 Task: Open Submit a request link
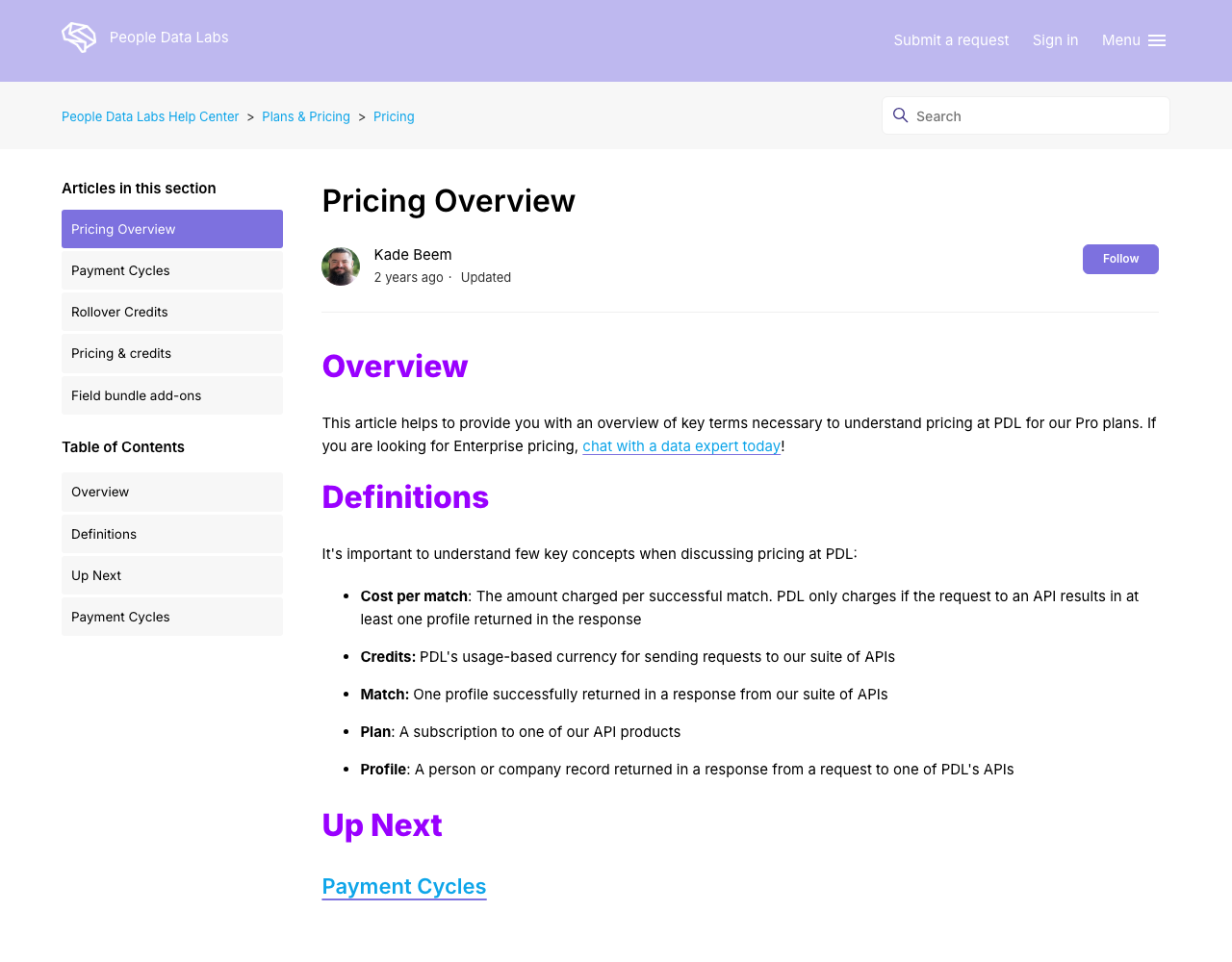[x=951, y=40]
